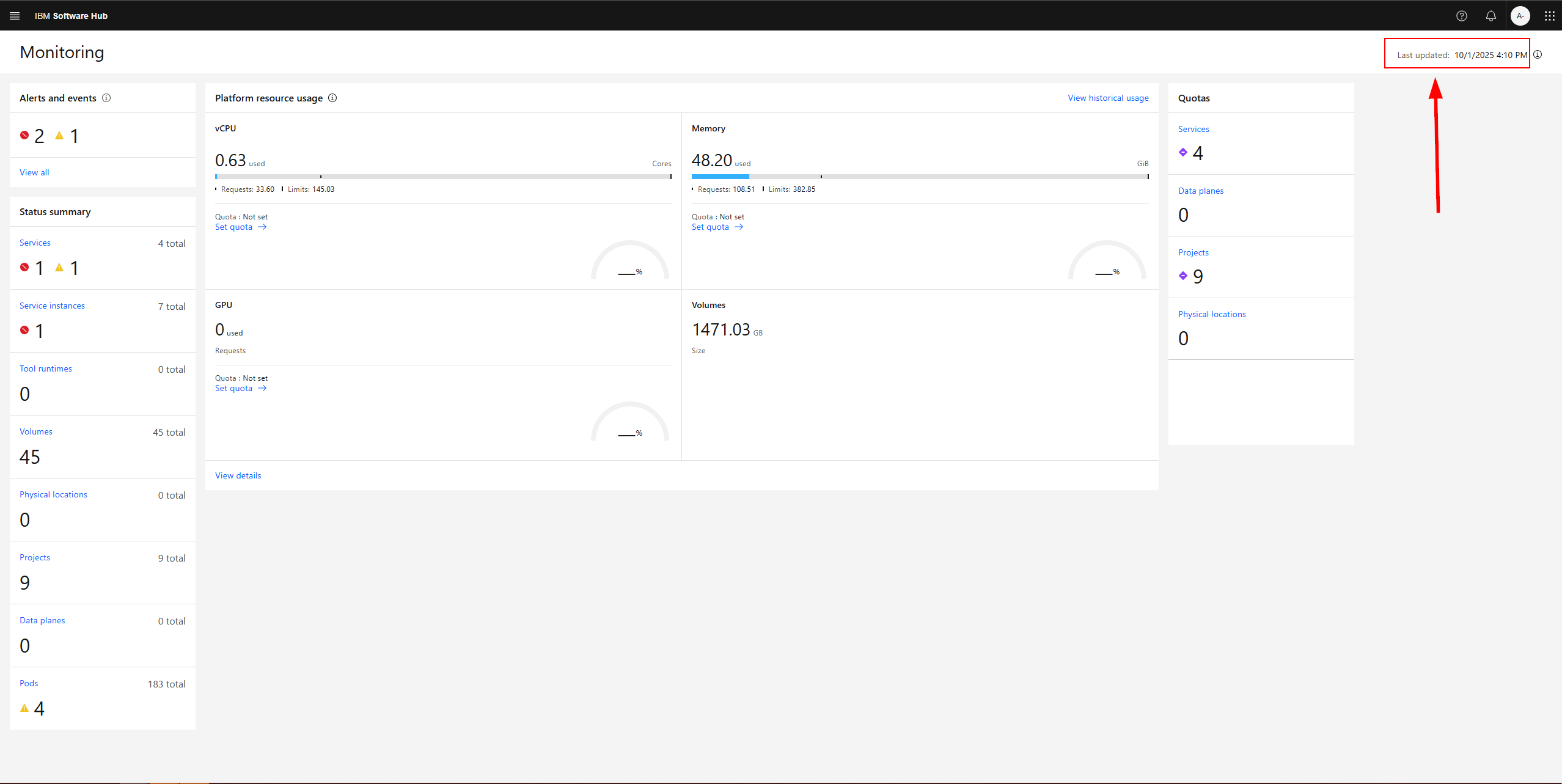
Task: Open Projects link in Quotas panel
Action: click(x=1193, y=252)
